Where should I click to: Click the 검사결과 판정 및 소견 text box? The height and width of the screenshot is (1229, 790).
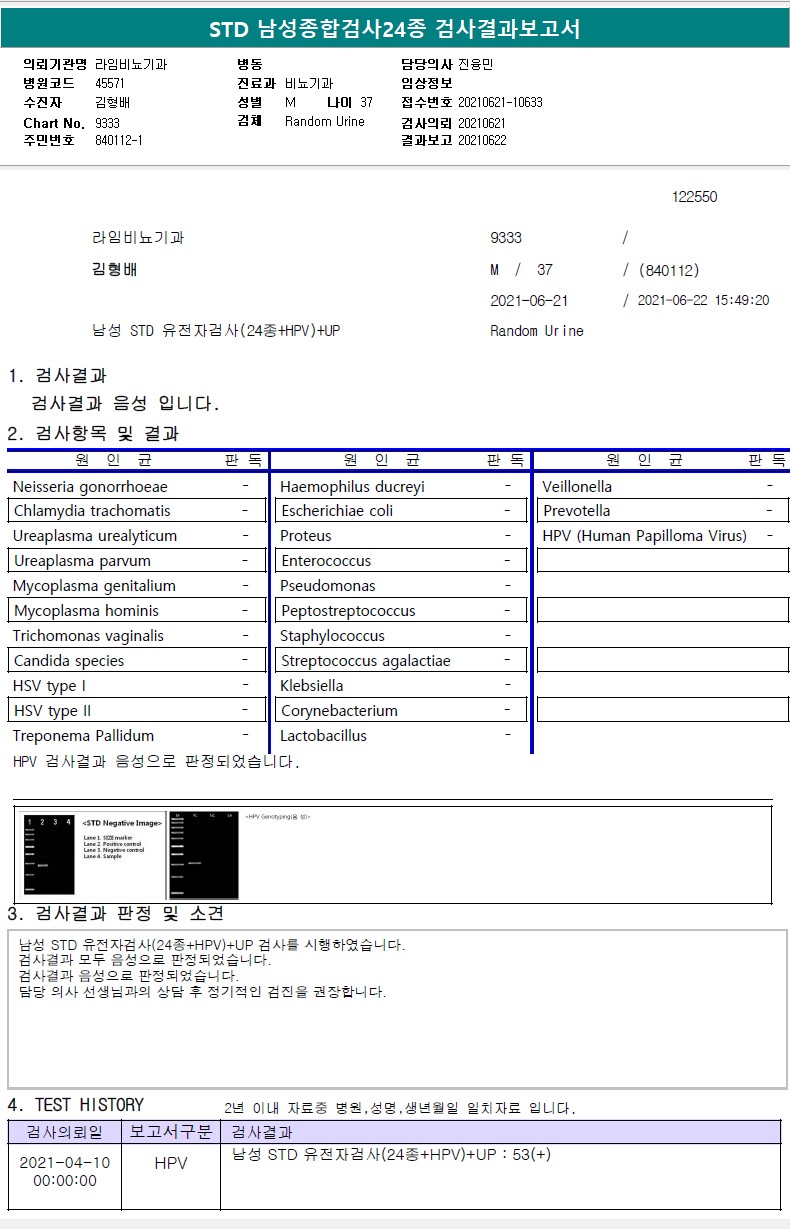[x=397, y=1009]
